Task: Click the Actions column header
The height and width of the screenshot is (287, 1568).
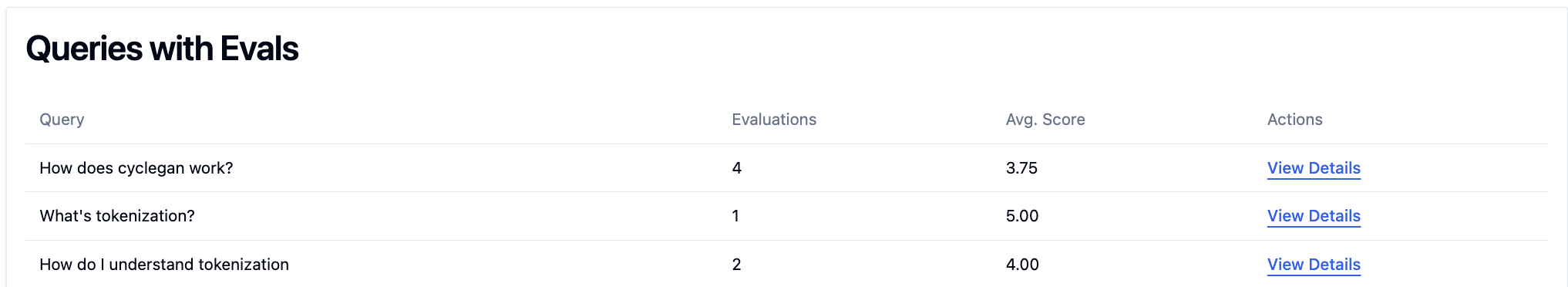Action: (x=1295, y=120)
